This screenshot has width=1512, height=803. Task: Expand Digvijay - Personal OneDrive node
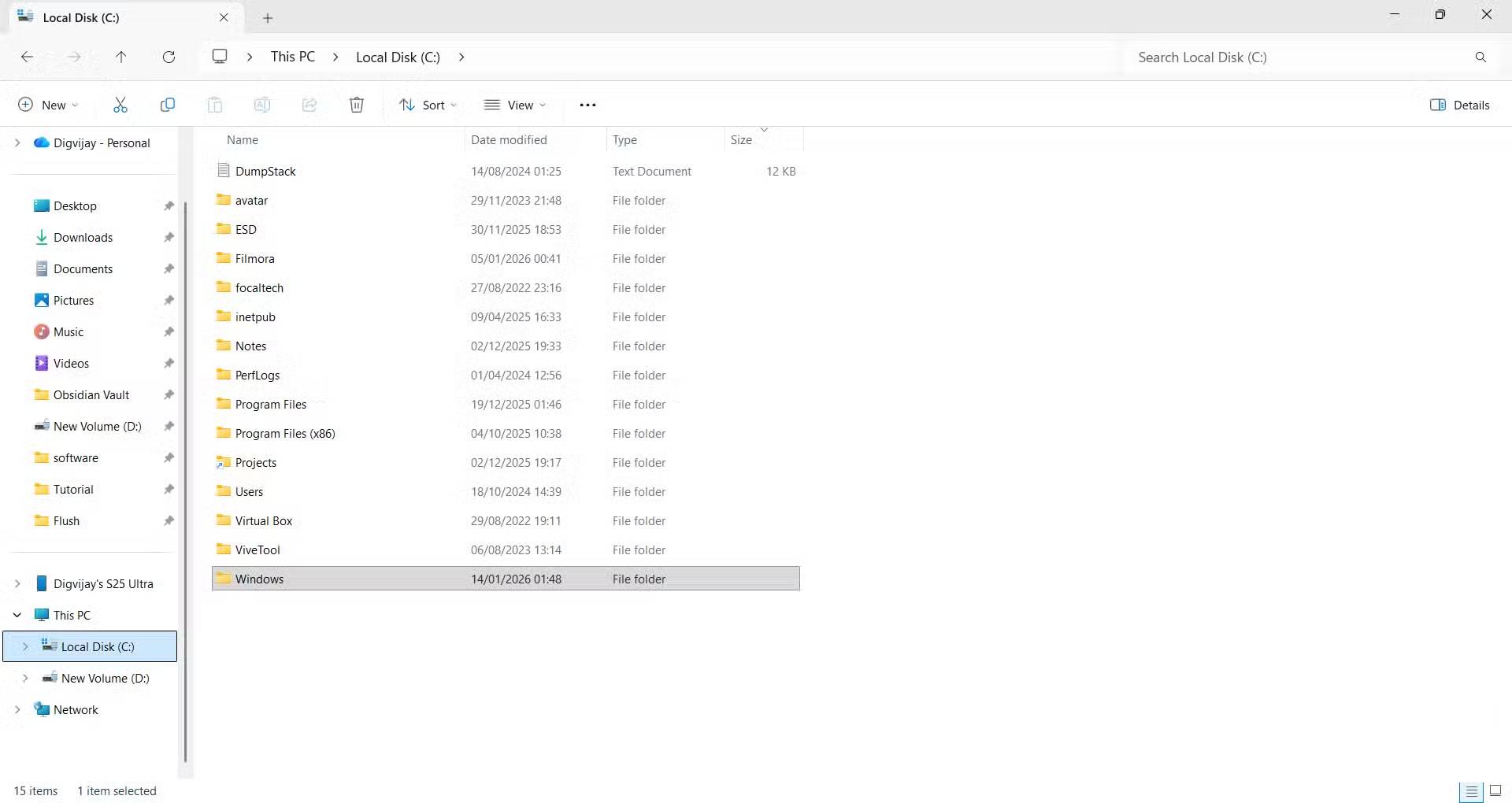point(17,143)
